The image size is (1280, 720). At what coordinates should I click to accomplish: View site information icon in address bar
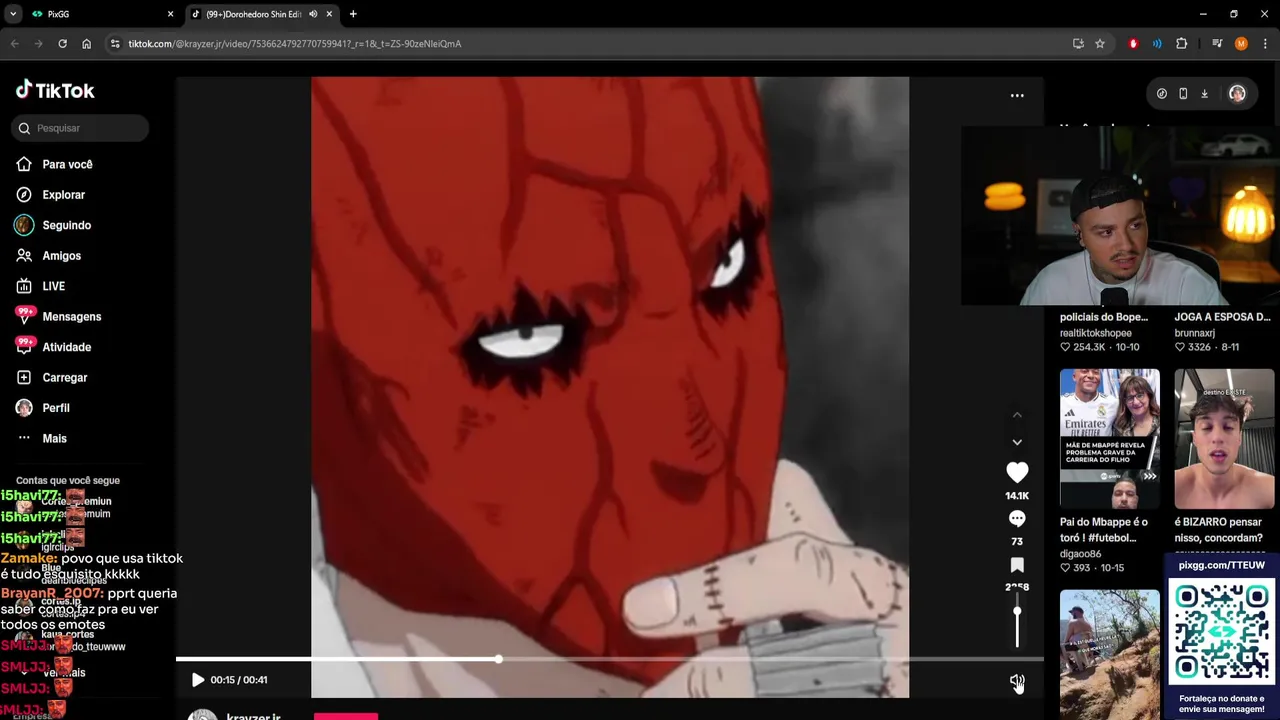tap(115, 44)
